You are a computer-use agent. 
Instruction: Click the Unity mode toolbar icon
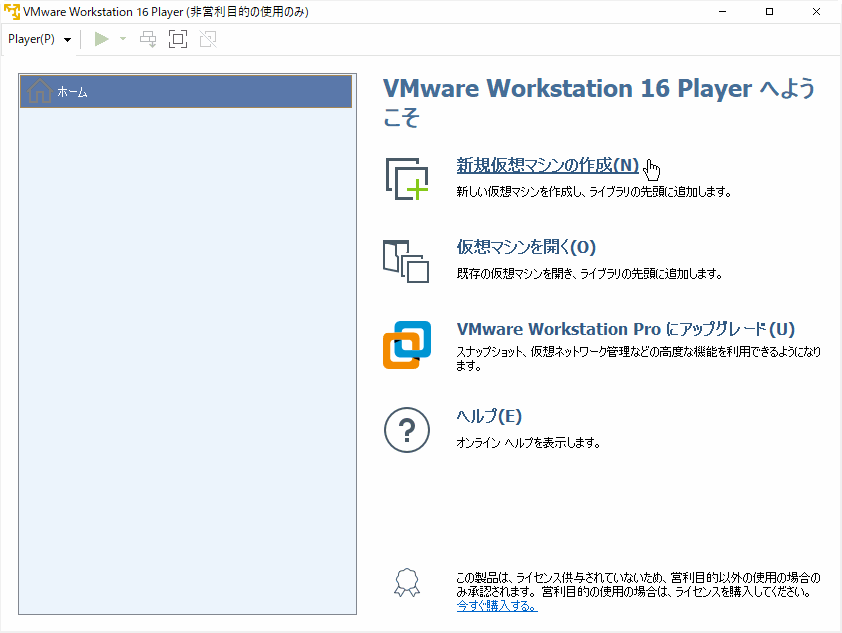point(208,39)
